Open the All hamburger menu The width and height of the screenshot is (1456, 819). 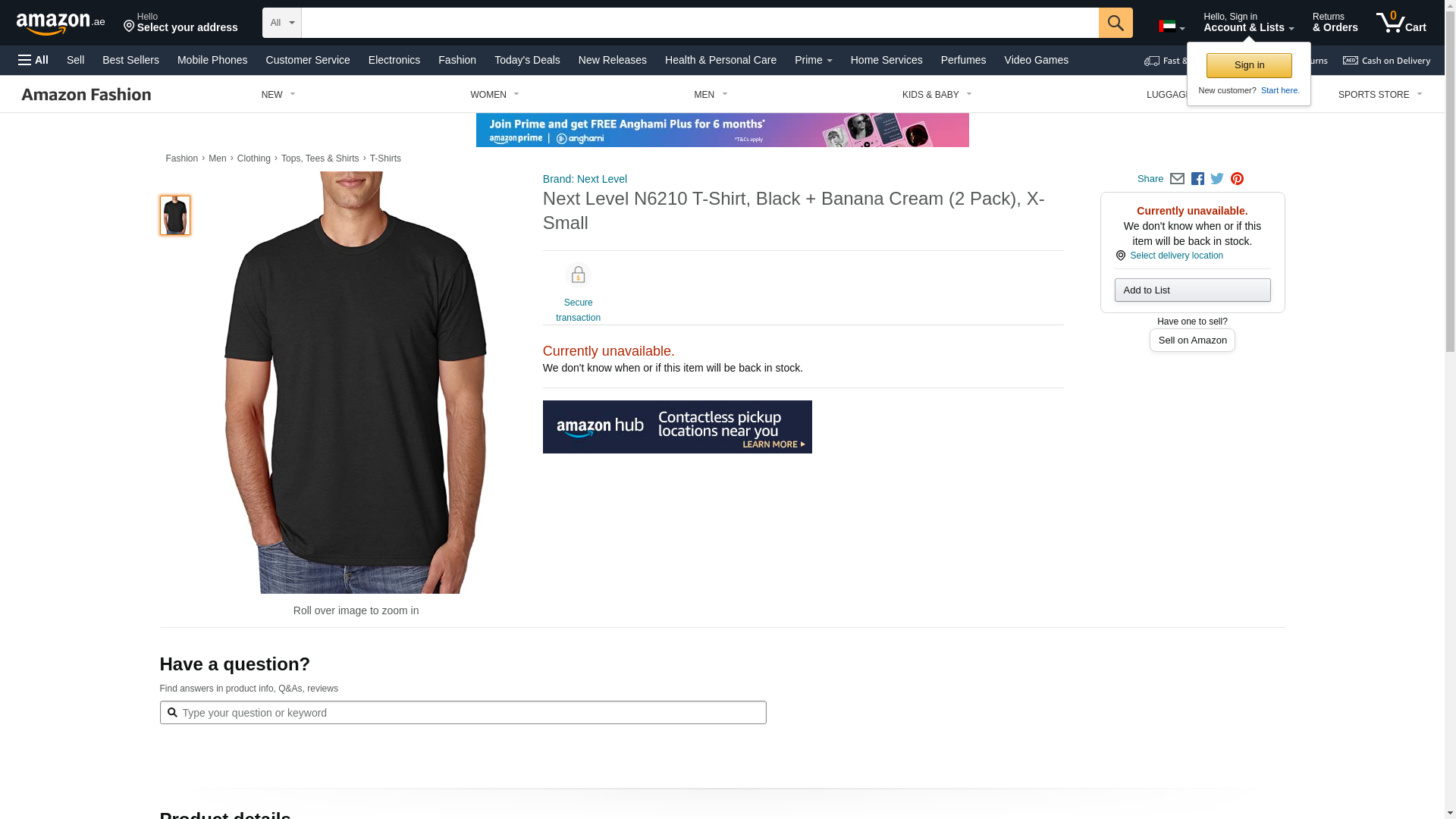pos(33,60)
